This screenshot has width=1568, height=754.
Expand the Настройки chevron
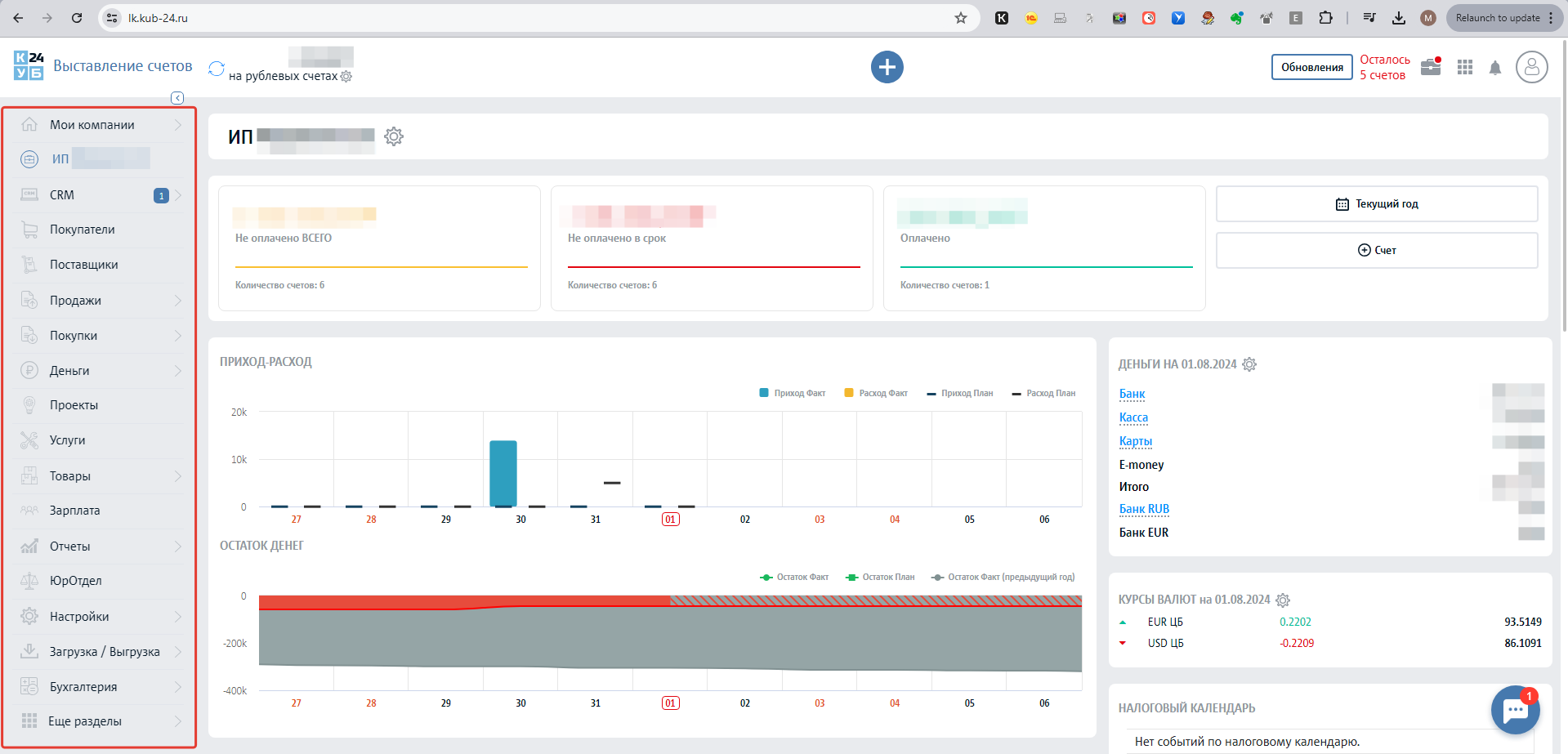pos(177,617)
